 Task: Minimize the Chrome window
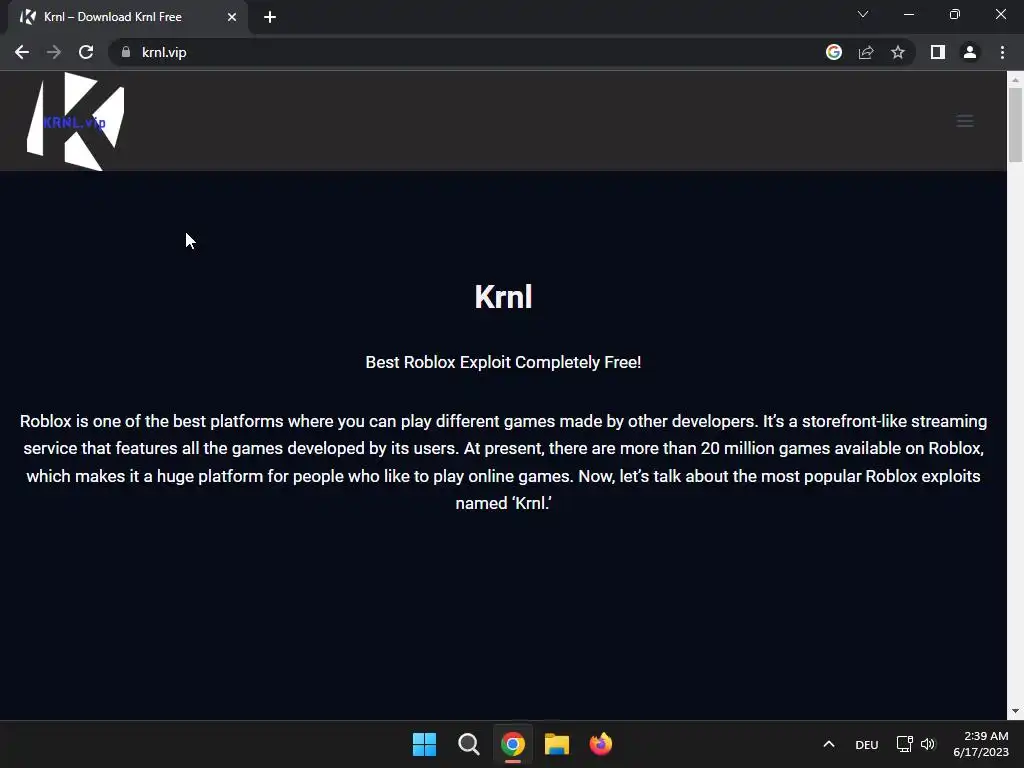click(x=908, y=14)
